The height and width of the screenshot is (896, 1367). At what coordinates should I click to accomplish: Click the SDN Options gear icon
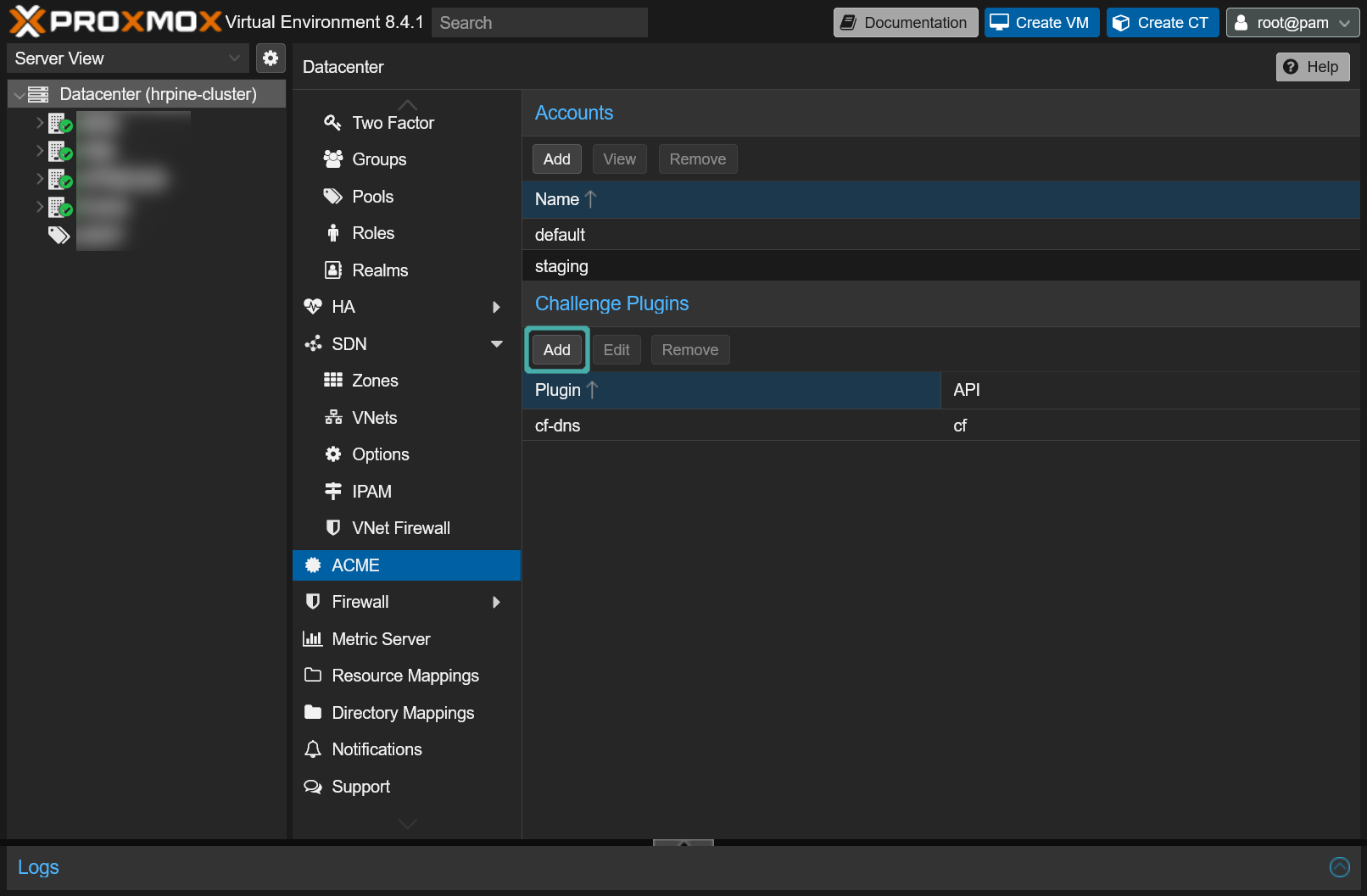point(333,454)
